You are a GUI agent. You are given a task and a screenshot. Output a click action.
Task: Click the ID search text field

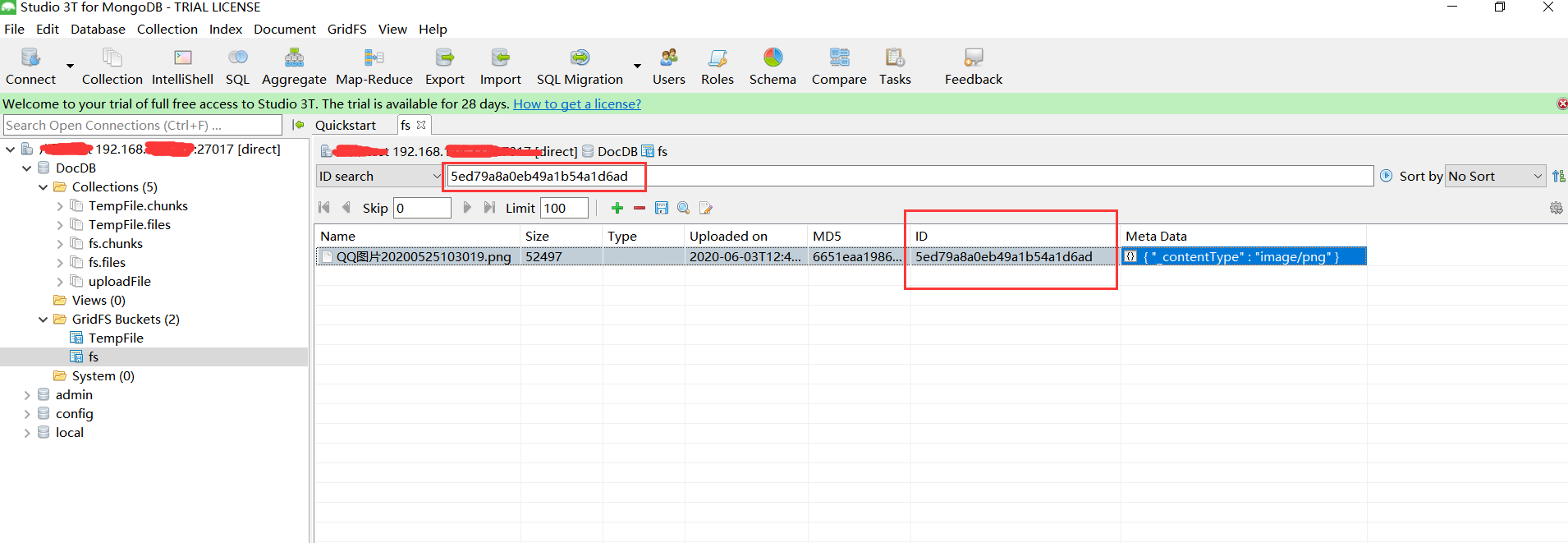point(910,176)
